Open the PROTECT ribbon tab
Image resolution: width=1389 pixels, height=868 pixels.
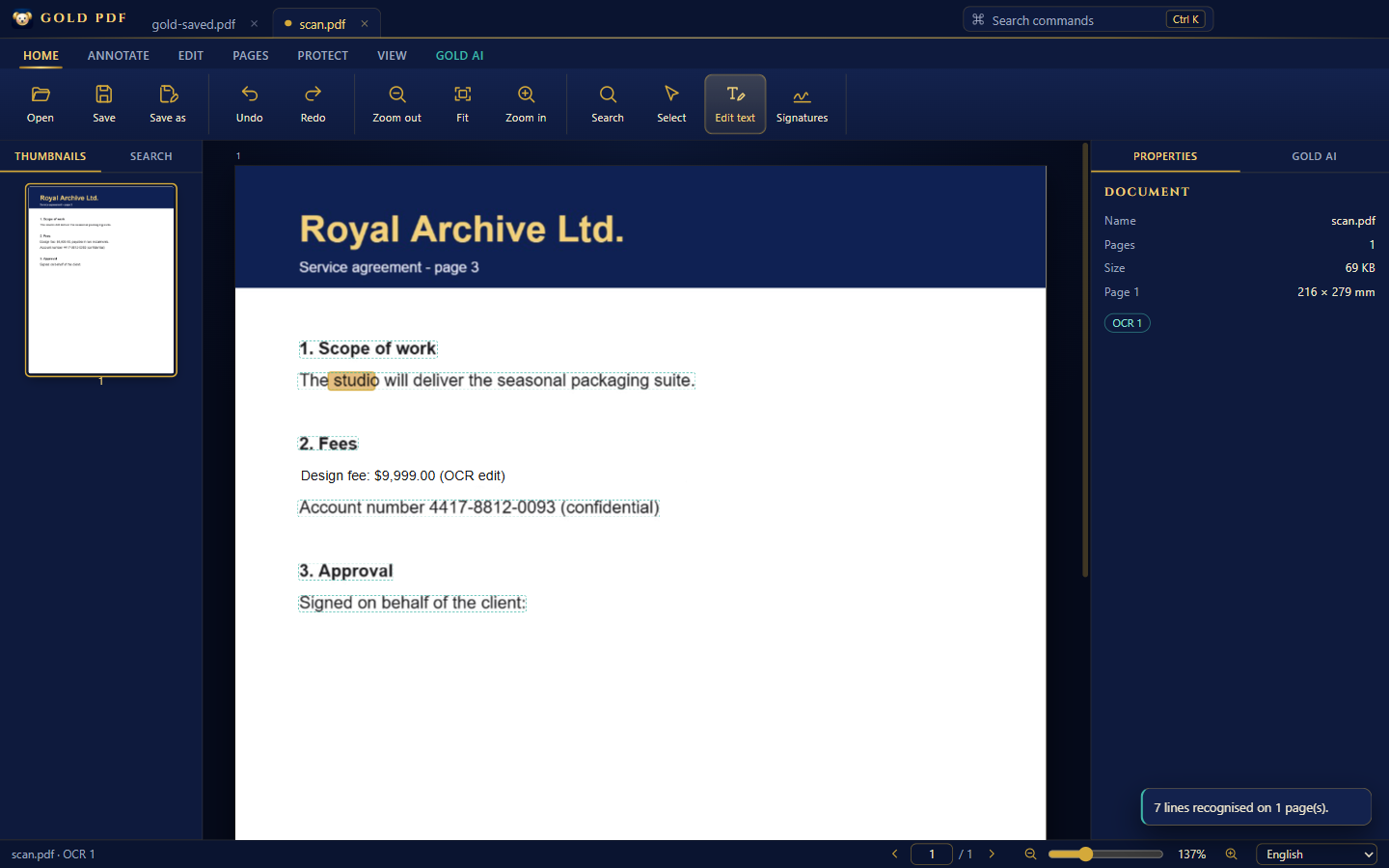click(323, 56)
